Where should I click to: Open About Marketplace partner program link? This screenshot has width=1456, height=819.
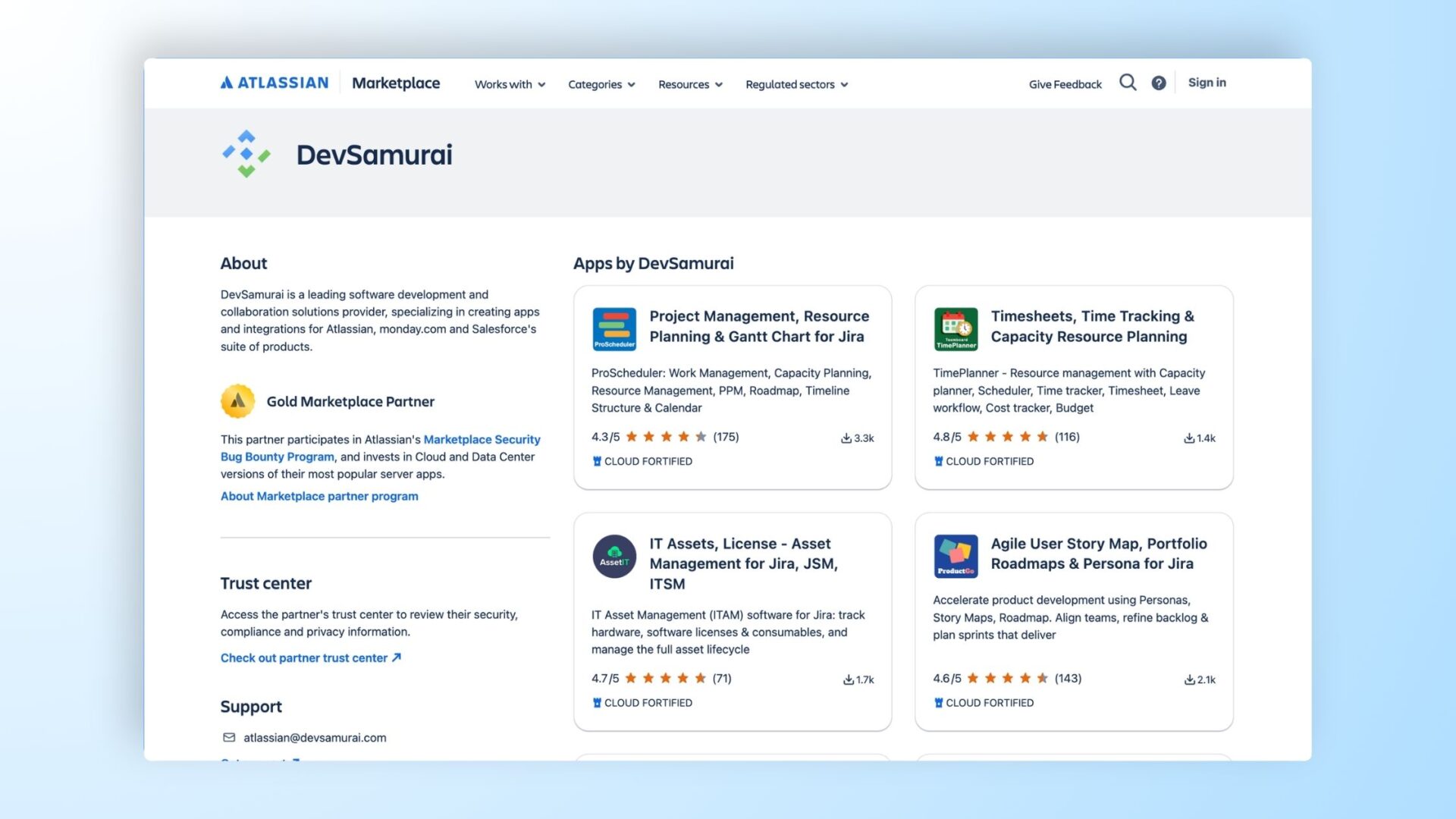click(319, 496)
